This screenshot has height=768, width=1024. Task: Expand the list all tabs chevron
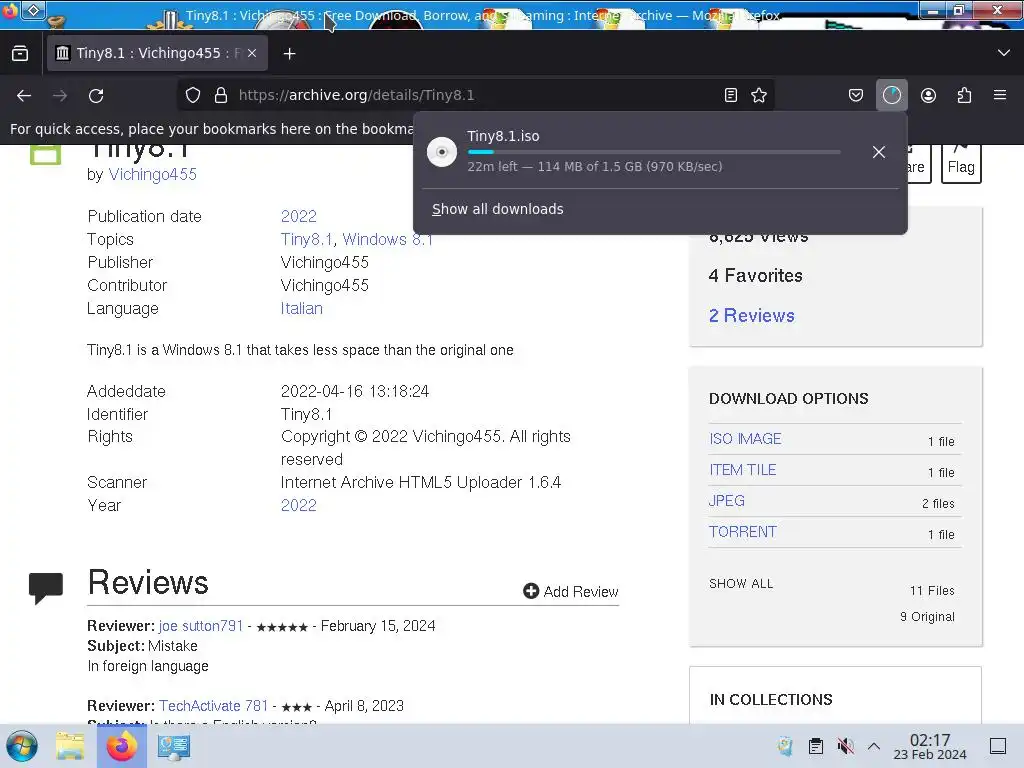[x=1004, y=53]
